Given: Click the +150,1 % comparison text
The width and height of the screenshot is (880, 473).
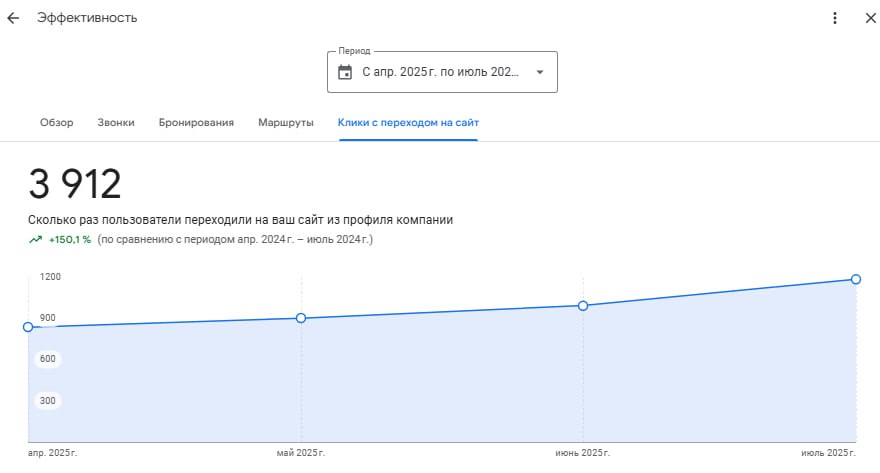Looking at the screenshot, I should click(x=70, y=240).
